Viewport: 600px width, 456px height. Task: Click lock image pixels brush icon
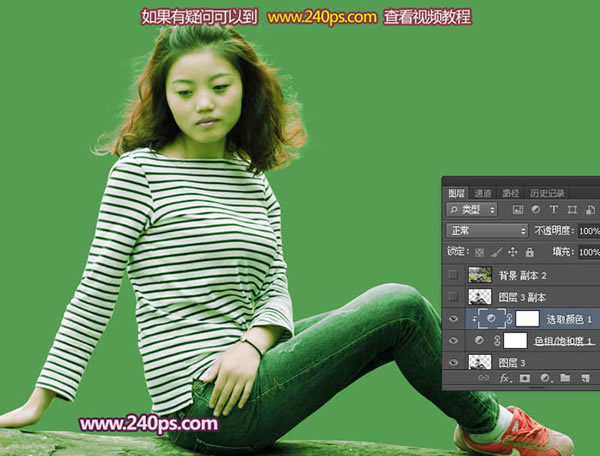pyautogui.click(x=496, y=253)
